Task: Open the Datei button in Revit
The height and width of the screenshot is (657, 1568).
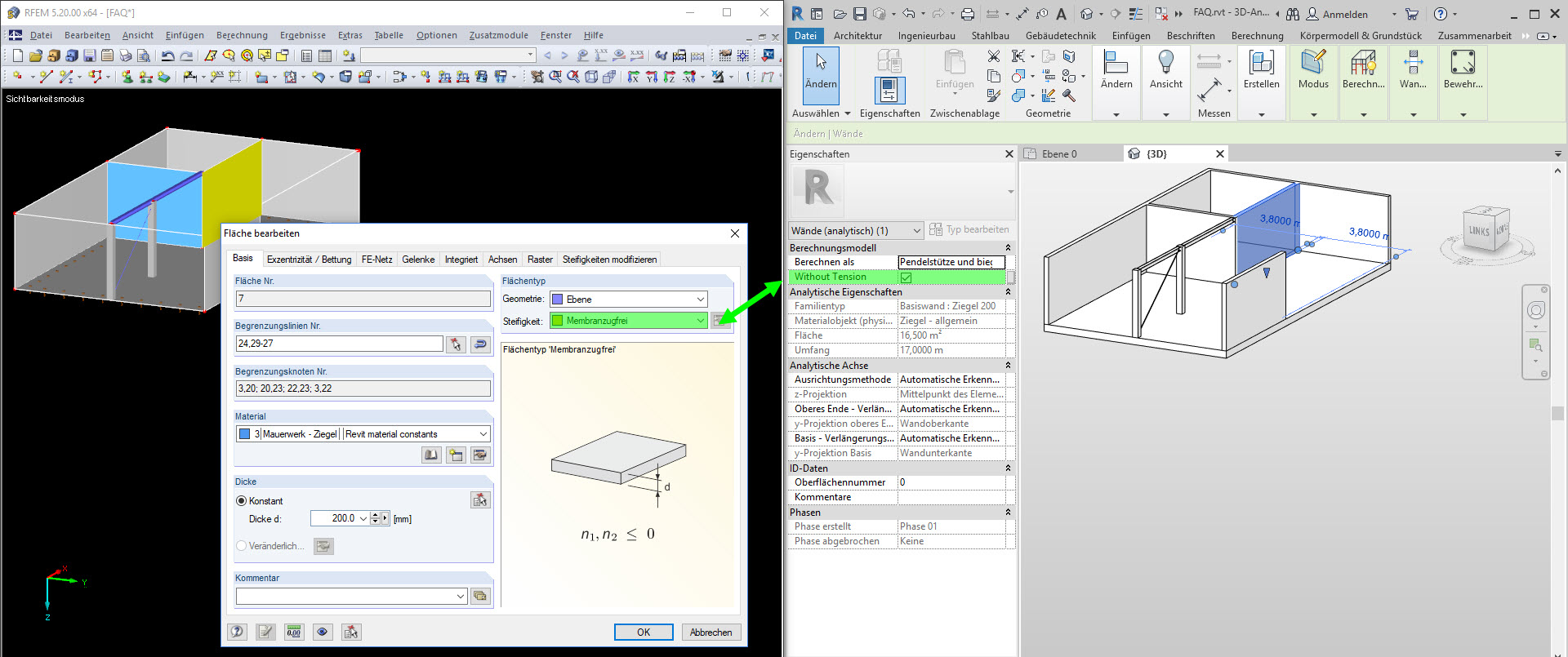Action: [x=805, y=36]
